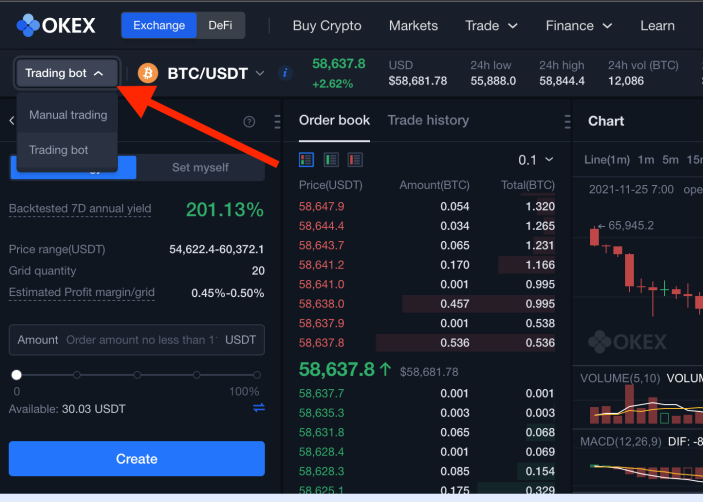
Task: Select the Set myself option
Action: 200,168
